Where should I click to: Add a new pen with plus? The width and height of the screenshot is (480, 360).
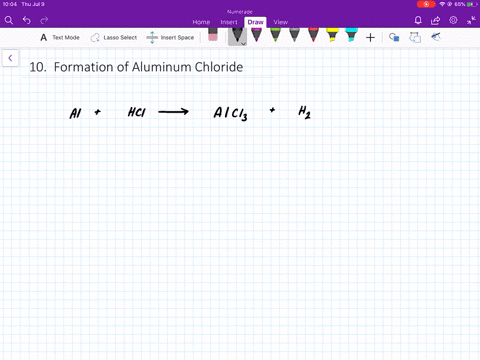pyautogui.click(x=370, y=38)
